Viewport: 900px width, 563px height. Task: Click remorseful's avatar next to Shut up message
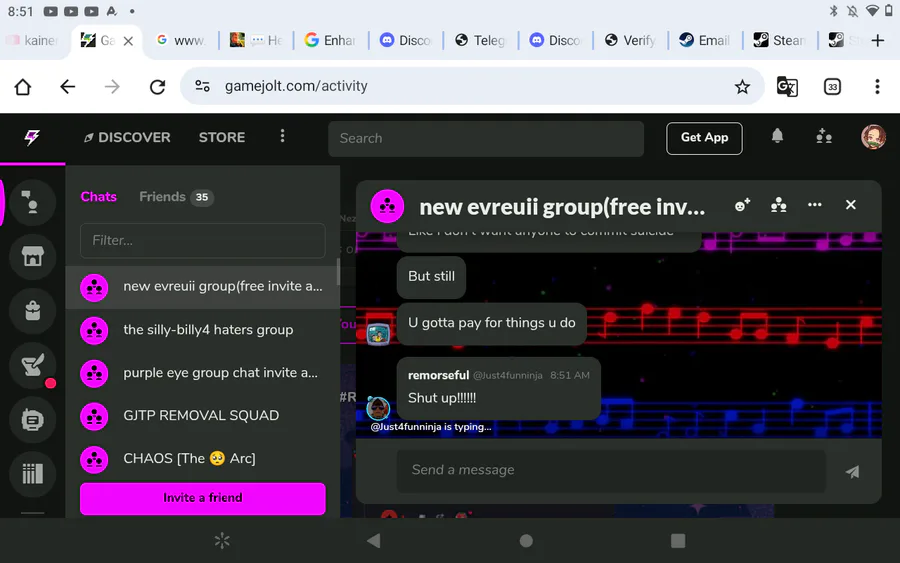pyautogui.click(x=378, y=408)
